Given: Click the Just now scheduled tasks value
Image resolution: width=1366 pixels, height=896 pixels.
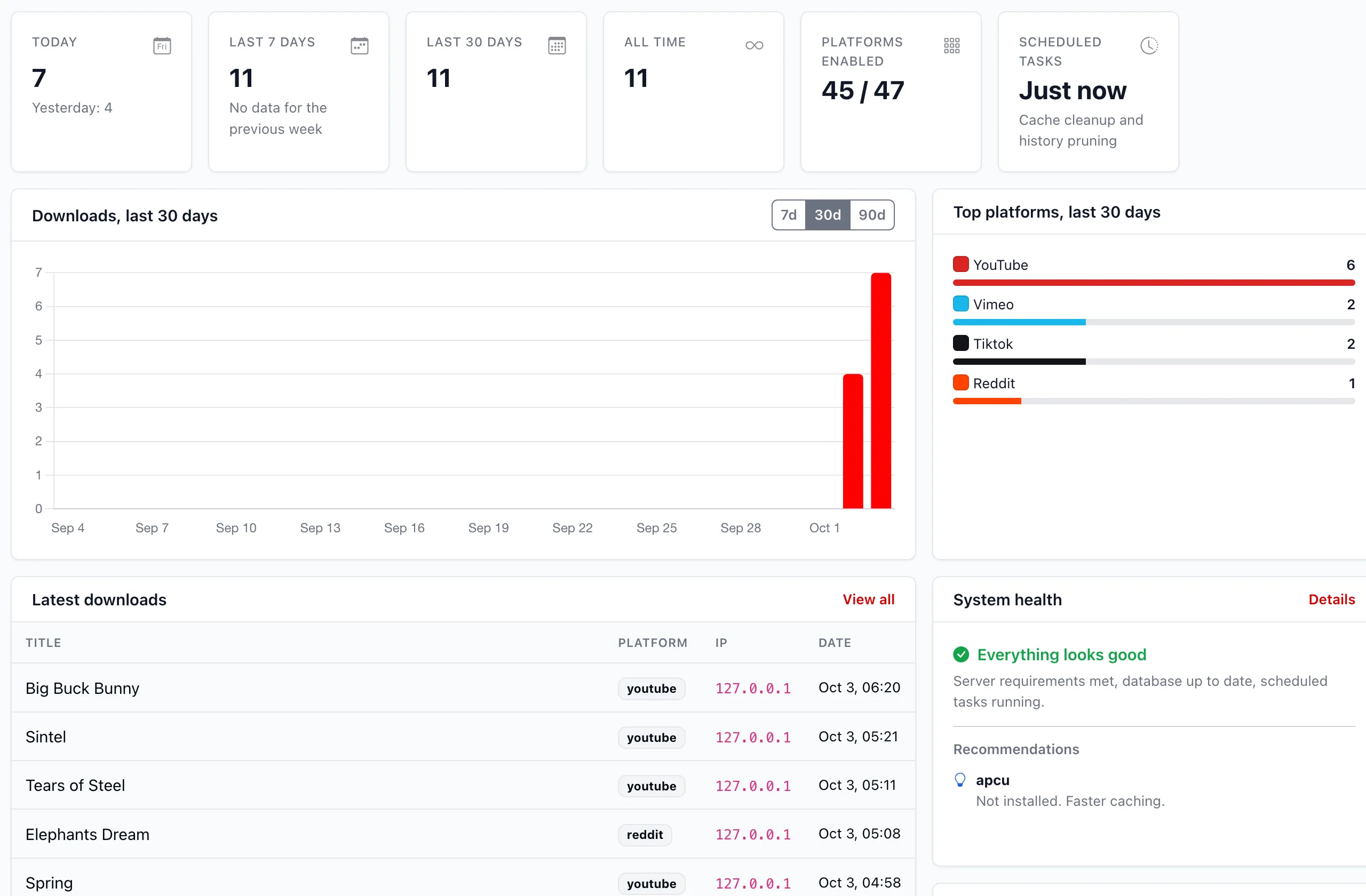Looking at the screenshot, I should [1073, 90].
